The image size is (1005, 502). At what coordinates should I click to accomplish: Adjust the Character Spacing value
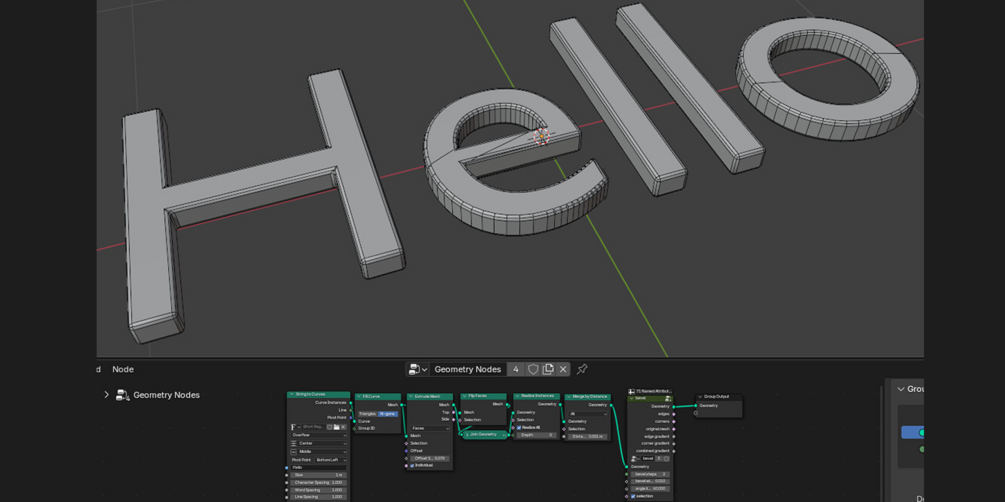click(x=319, y=483)
